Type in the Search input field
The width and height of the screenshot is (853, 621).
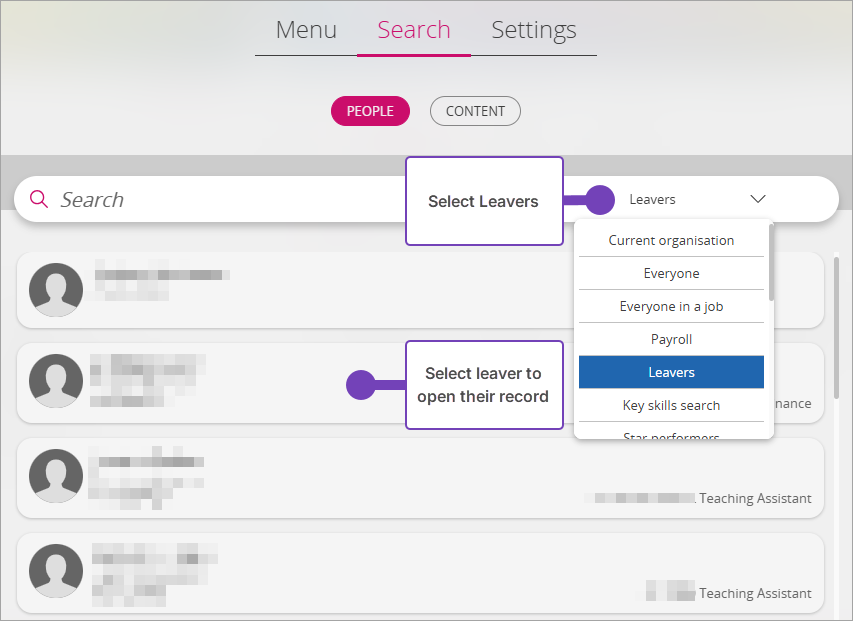(x=220, y=199)
